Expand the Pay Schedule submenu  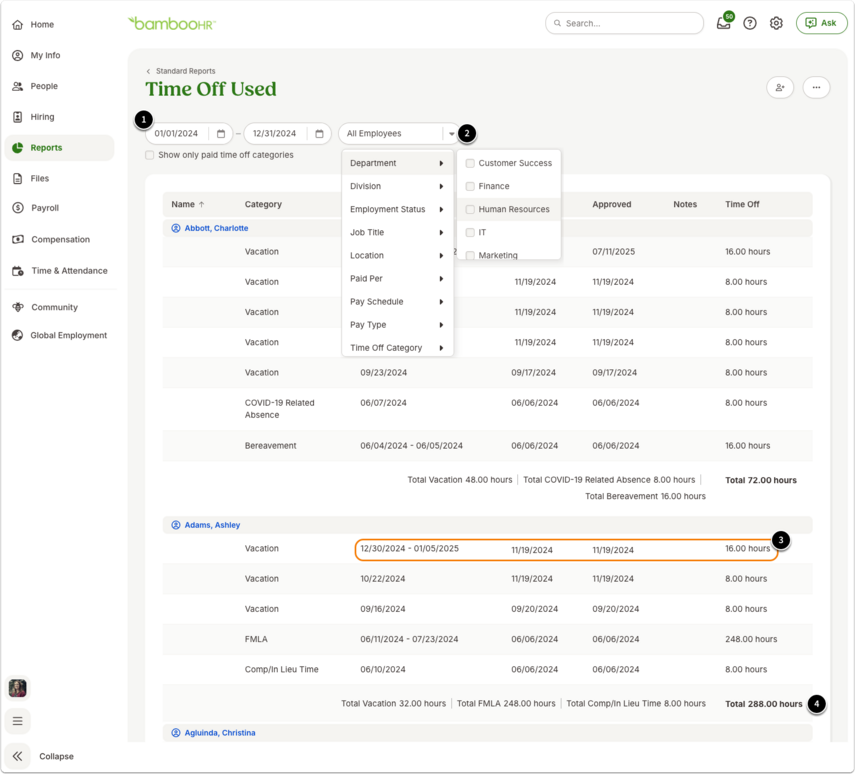click(398, 302)
